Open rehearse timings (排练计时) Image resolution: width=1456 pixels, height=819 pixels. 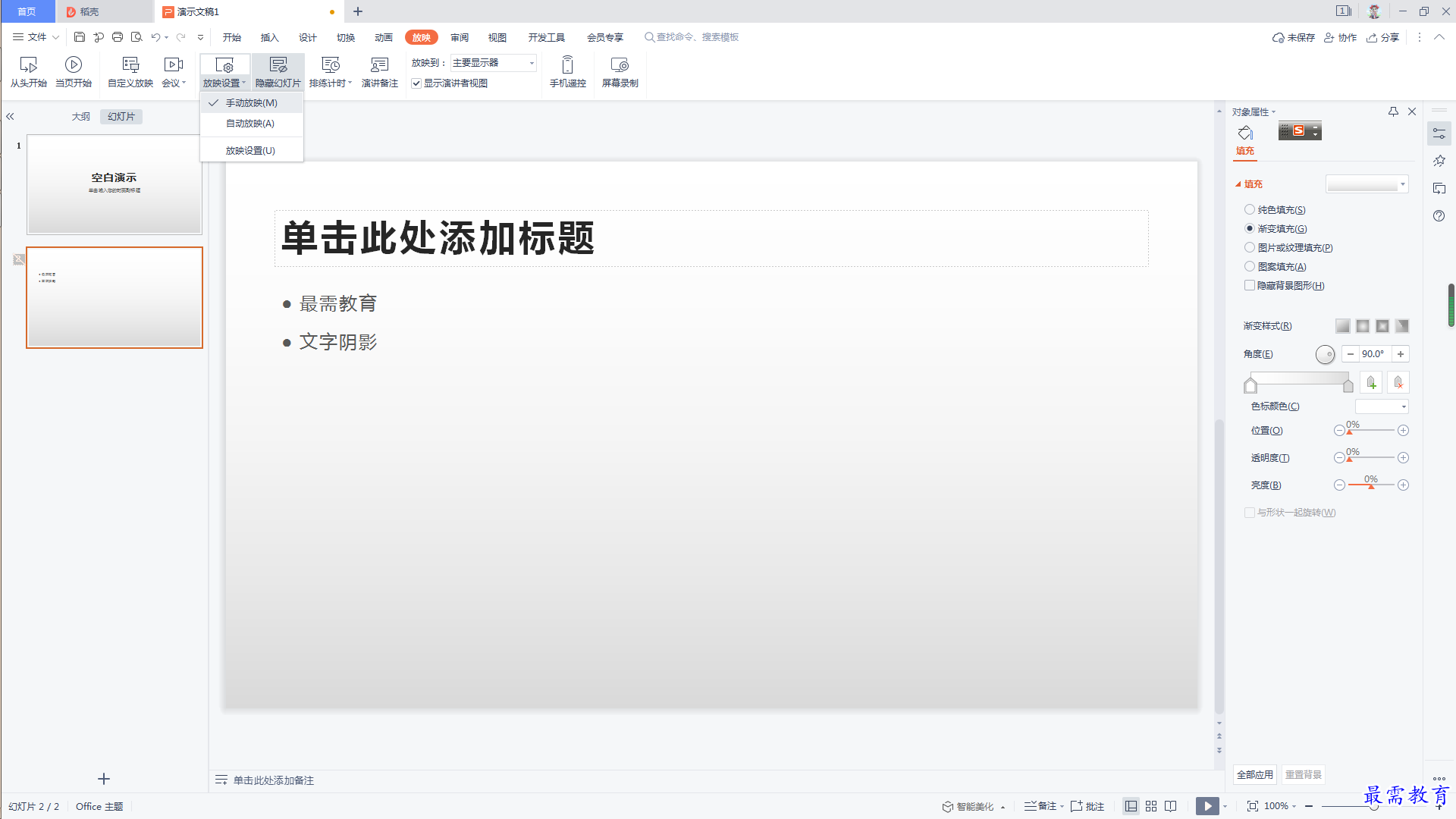(331, 72)
